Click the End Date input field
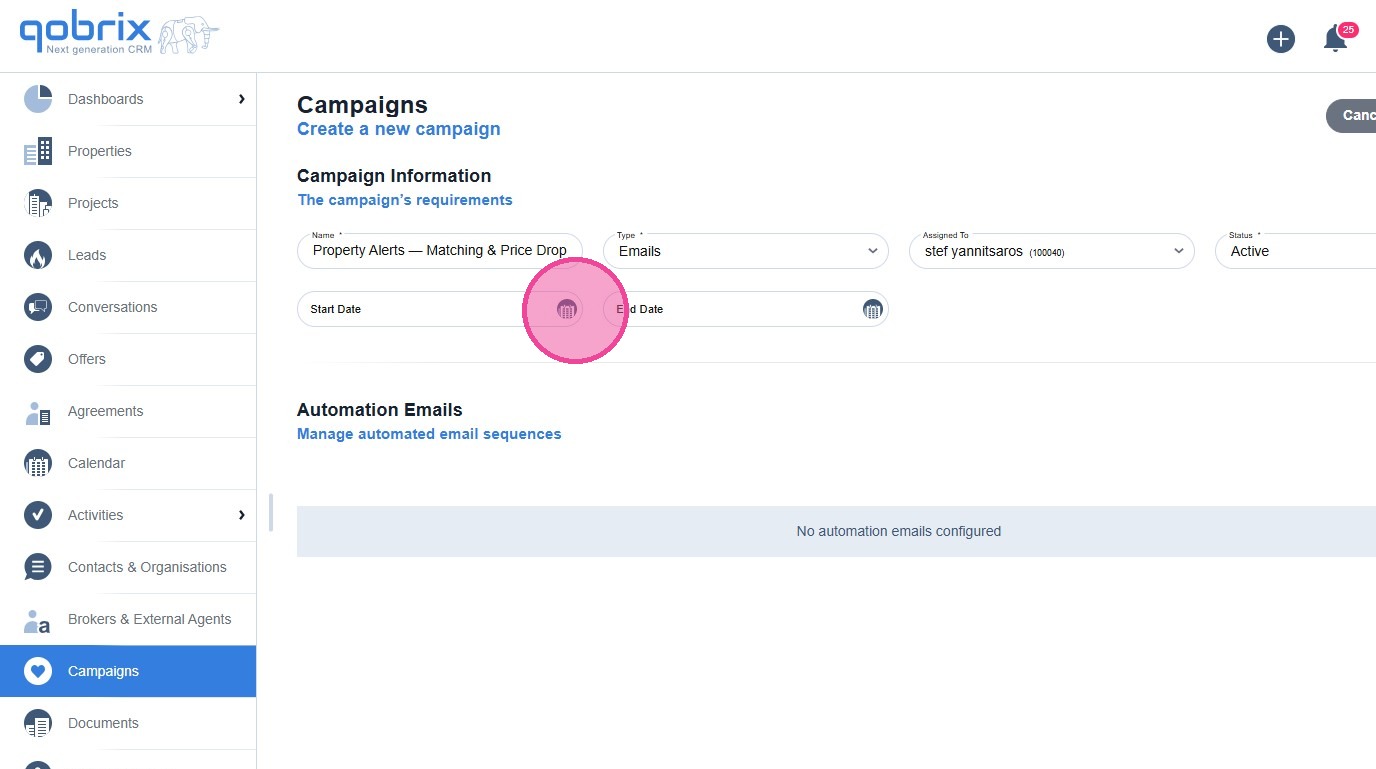This screenshot has height=769, width=1376. click(746, 309)
